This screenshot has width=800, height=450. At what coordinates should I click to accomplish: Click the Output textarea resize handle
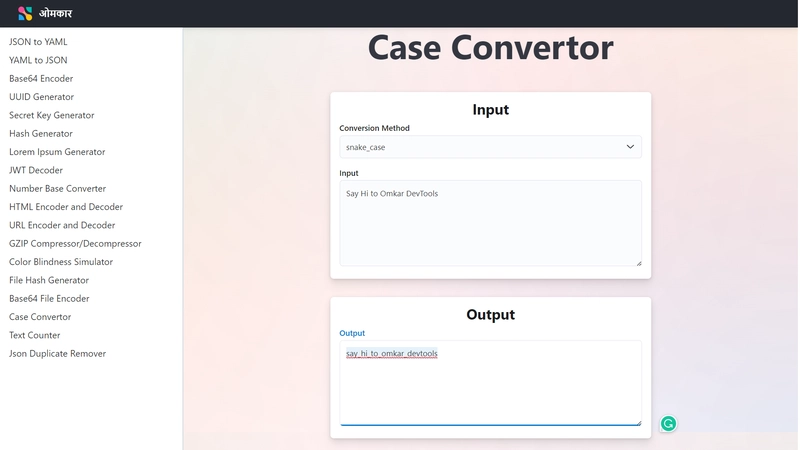639,422
